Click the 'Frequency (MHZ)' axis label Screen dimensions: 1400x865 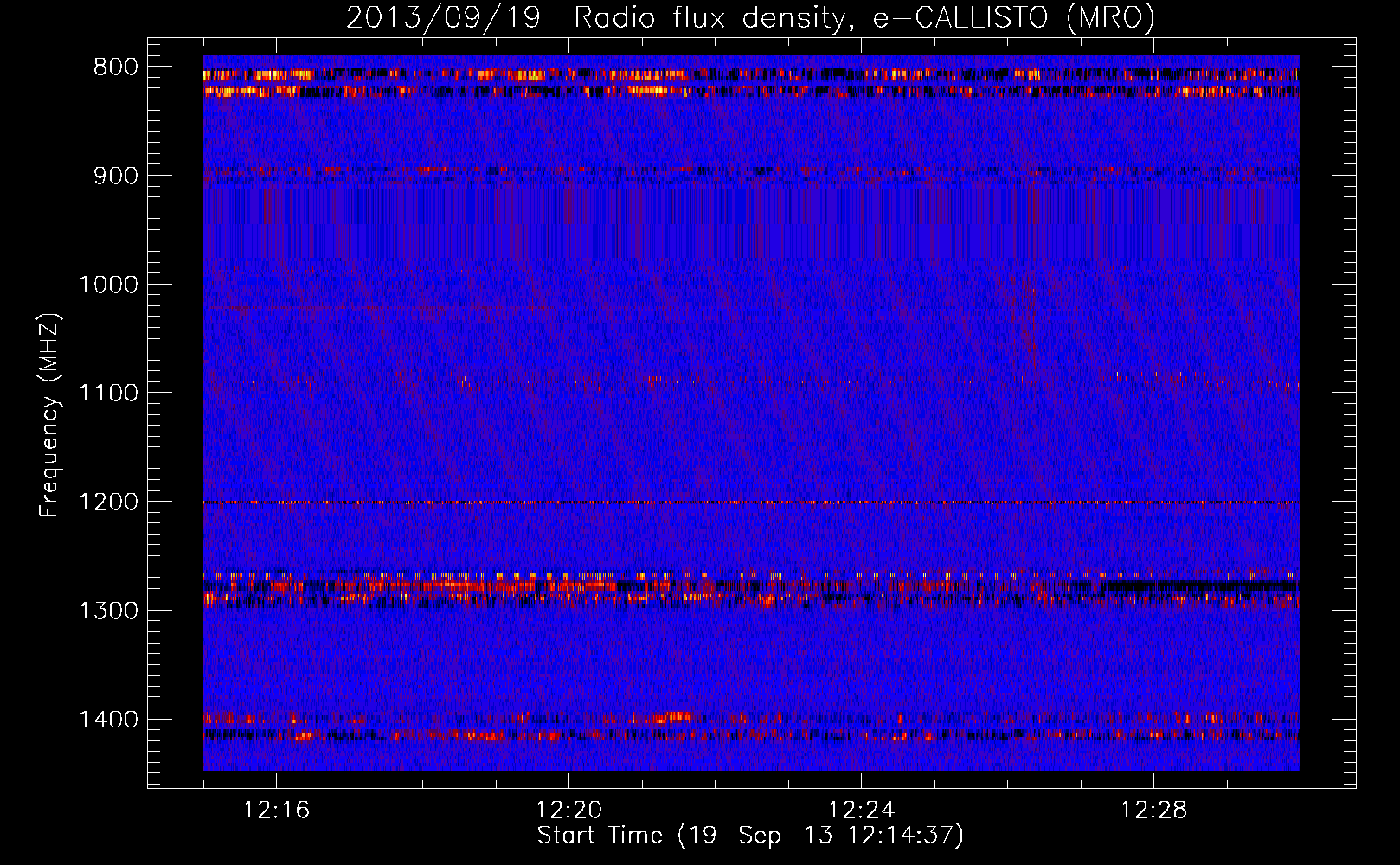[50, 414]
